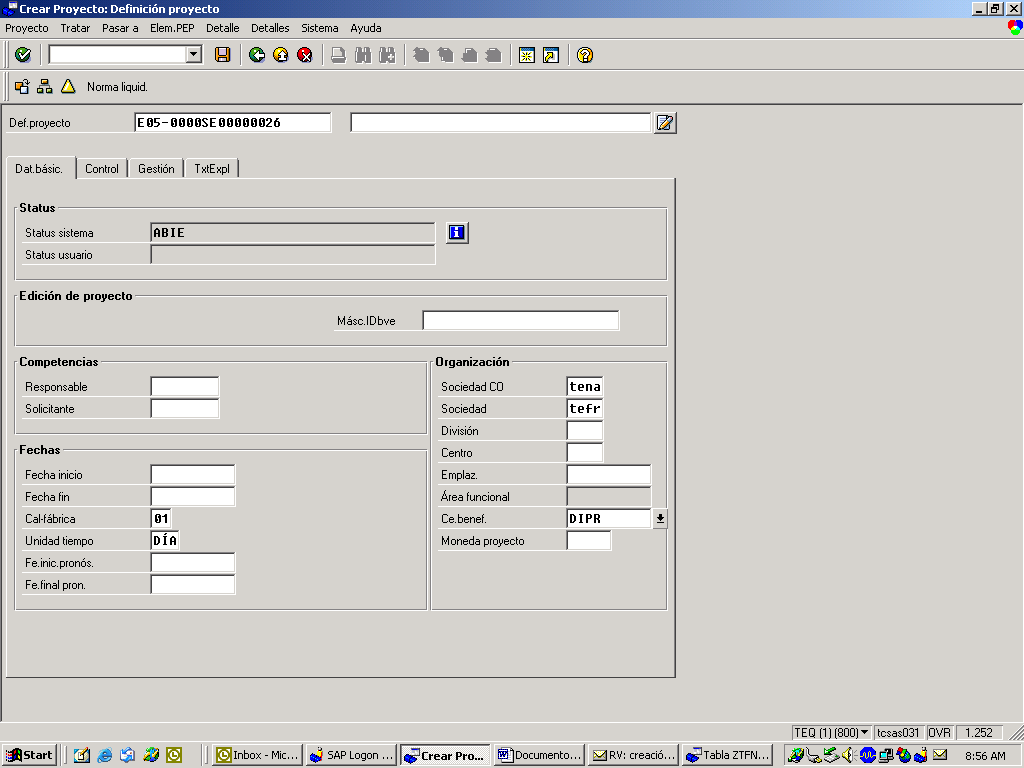The width and height of the screenshot is (1024, 768).
Task: Open the Inbox - Mic... taskbar window
Action: pos(258,755)
